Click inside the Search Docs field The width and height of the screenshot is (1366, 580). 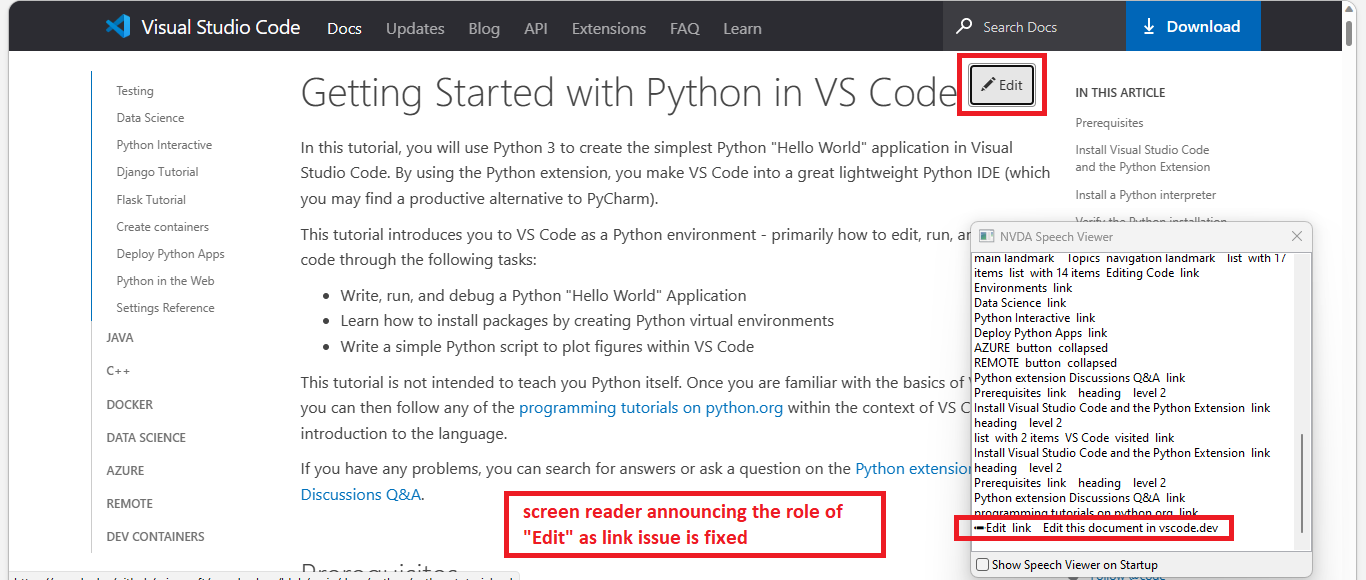pyautogui.click(x=1030, y=24)
